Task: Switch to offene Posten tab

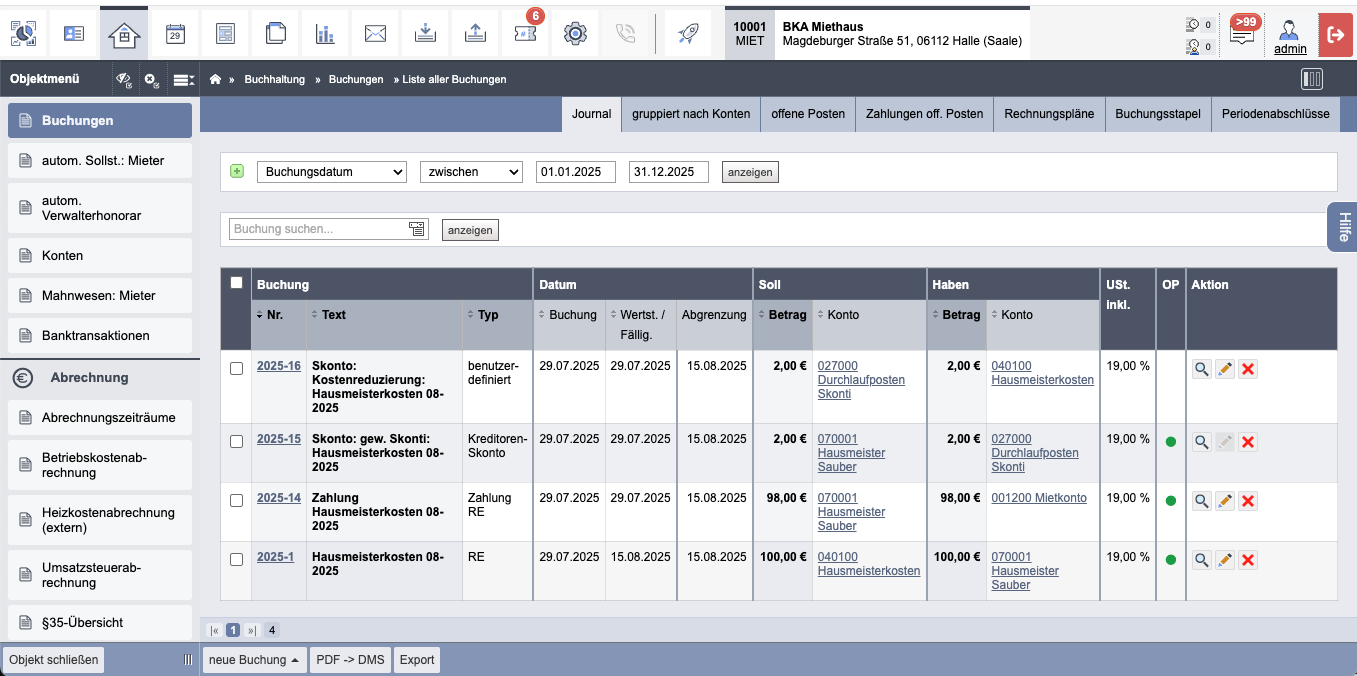Action: click(x=808, y=114)
